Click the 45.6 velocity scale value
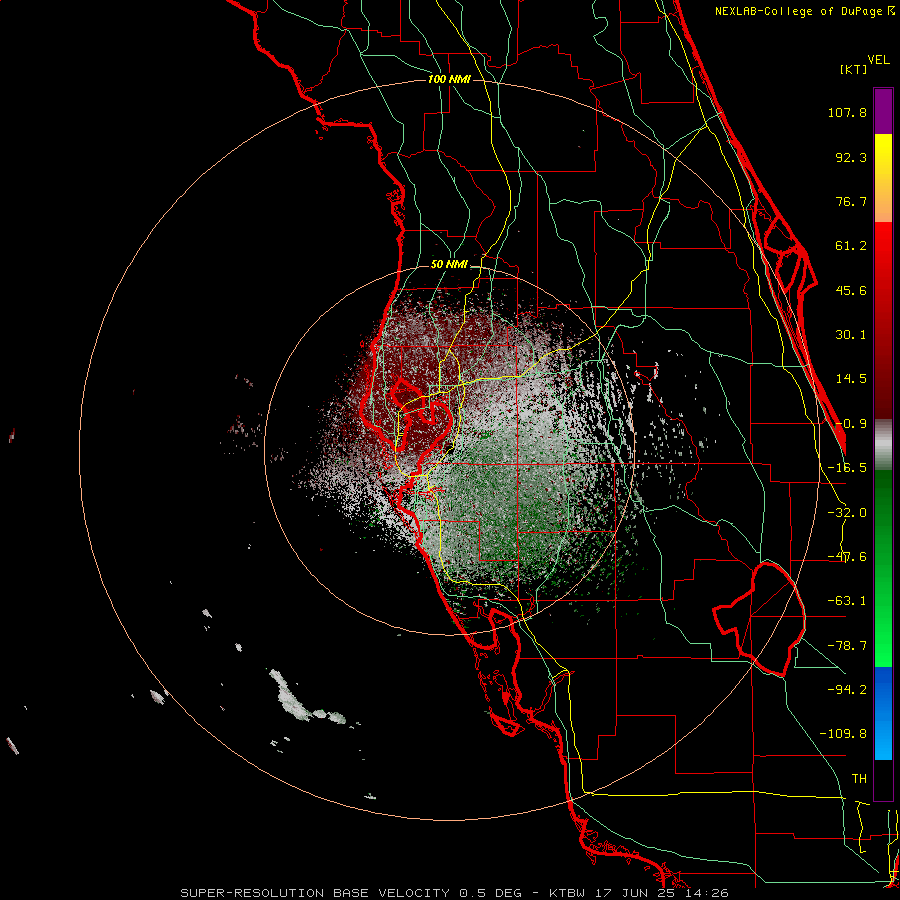Screen dimensions: 900x900 [x=851, y=290]
